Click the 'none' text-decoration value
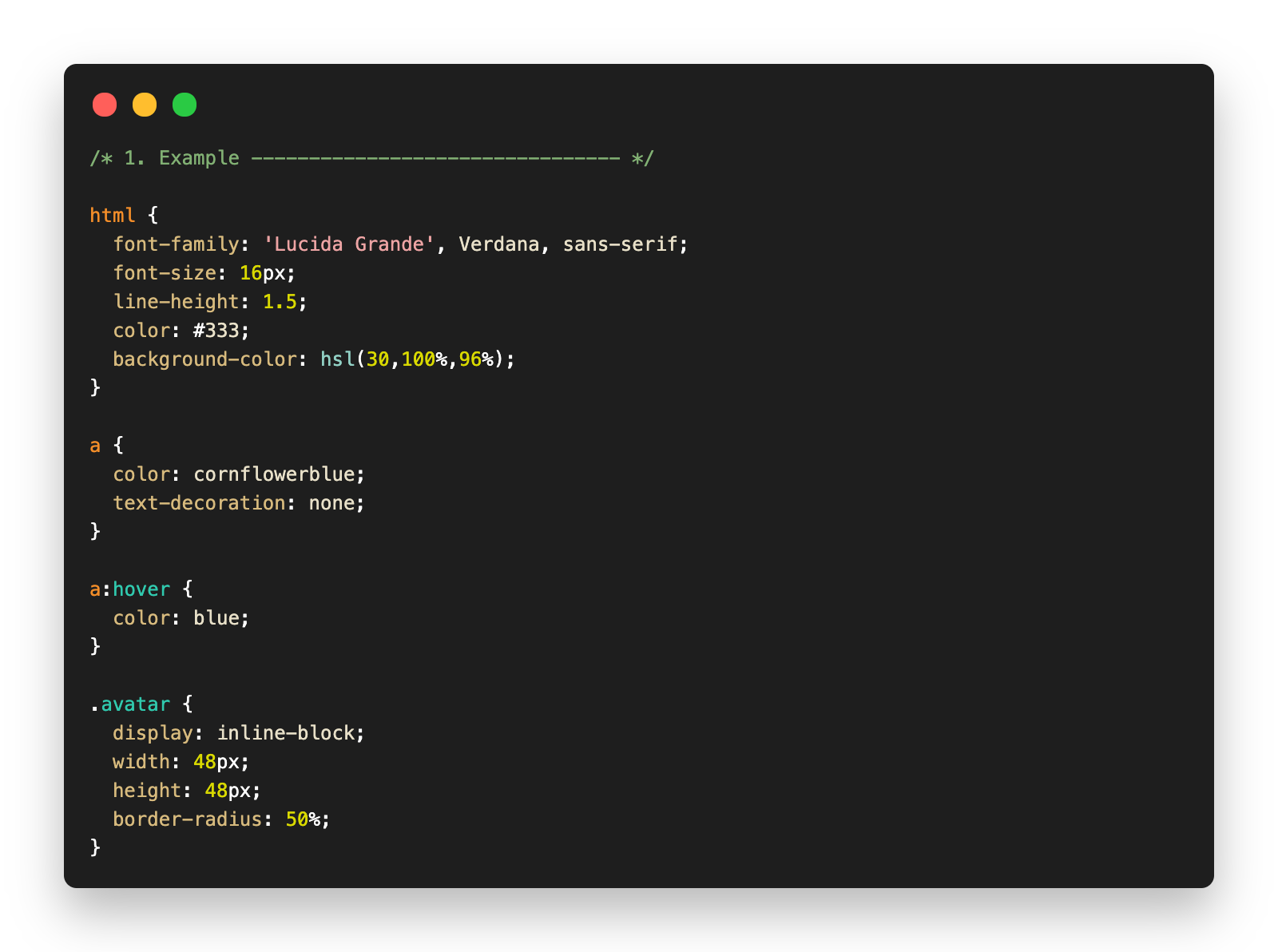Image resolution: width=1278 pixels, height=952 pixels. coord(331,502)
